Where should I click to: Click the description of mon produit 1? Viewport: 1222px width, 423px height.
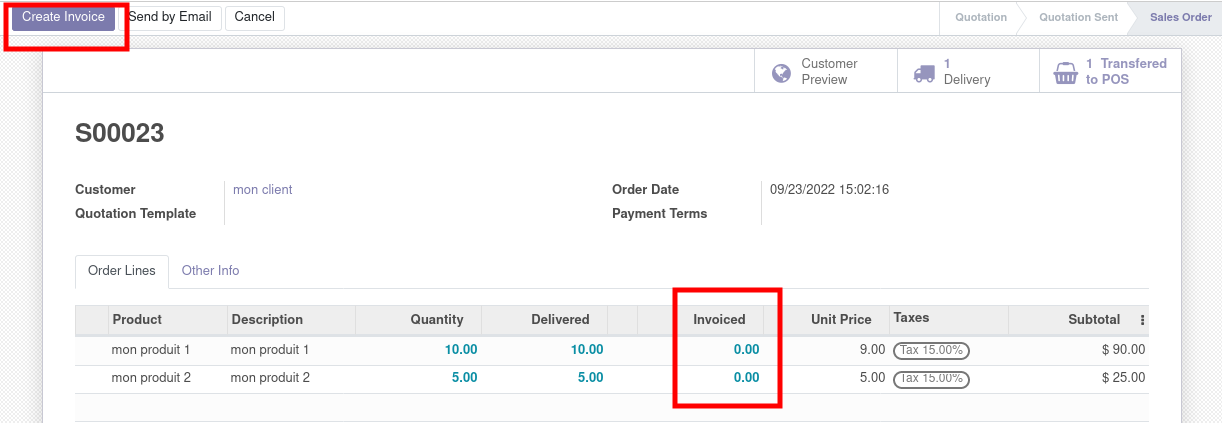270,350
